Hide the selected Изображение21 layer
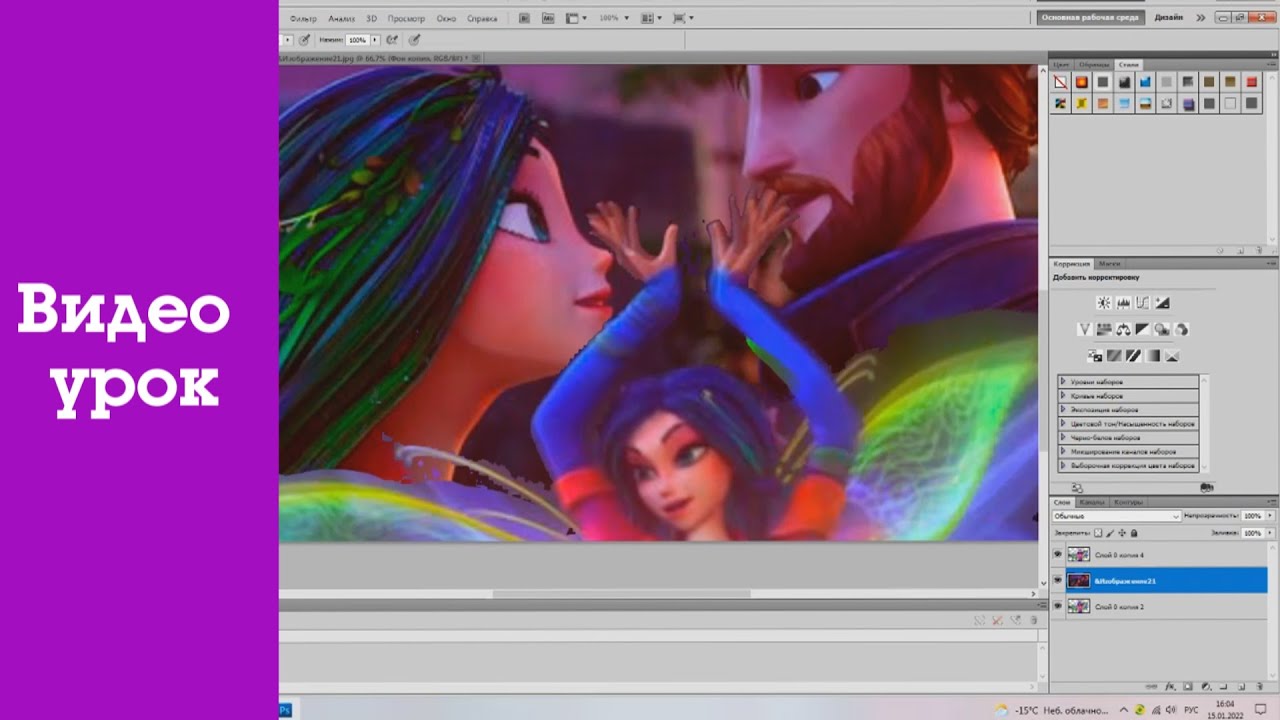1280x720 pixels. pyautogui.click(x=1058, y=580)
